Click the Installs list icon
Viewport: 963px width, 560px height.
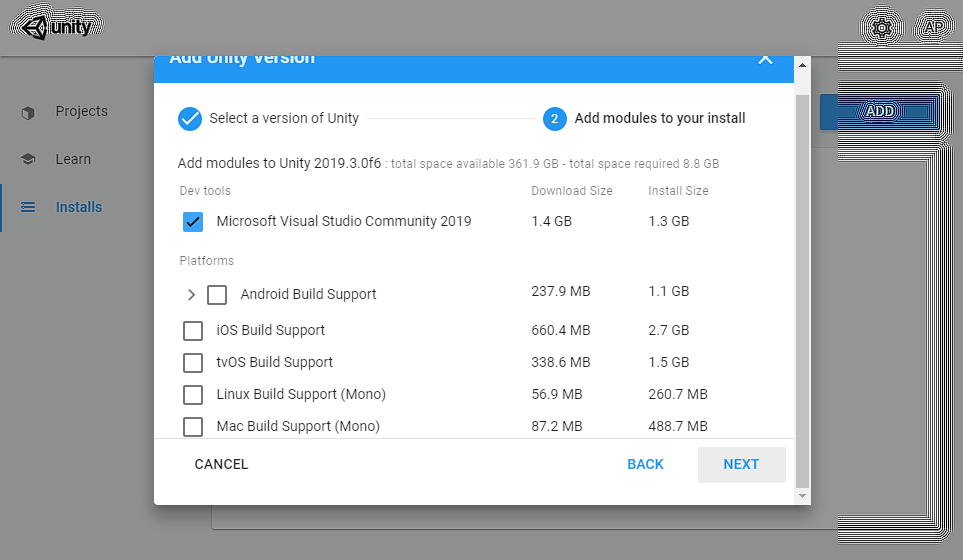pyautogui.click(x=28, y=207)
